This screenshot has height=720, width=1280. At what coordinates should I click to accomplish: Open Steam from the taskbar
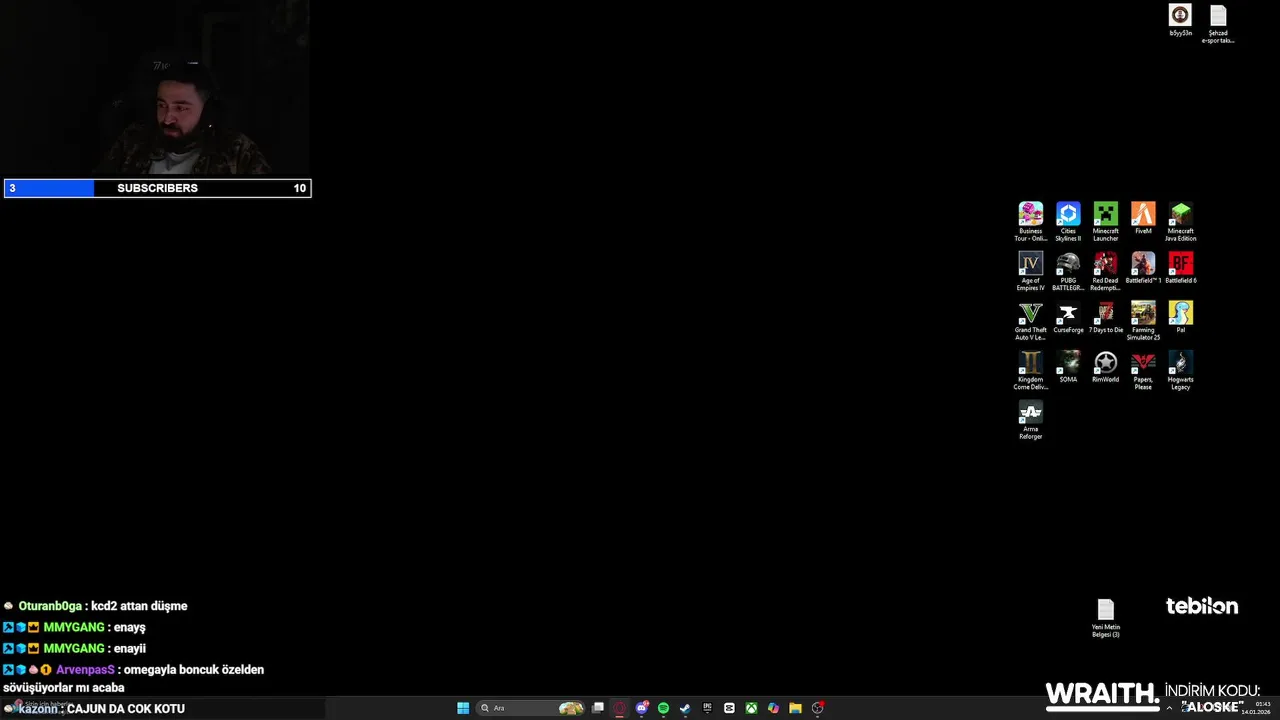[x=685, y=708]
